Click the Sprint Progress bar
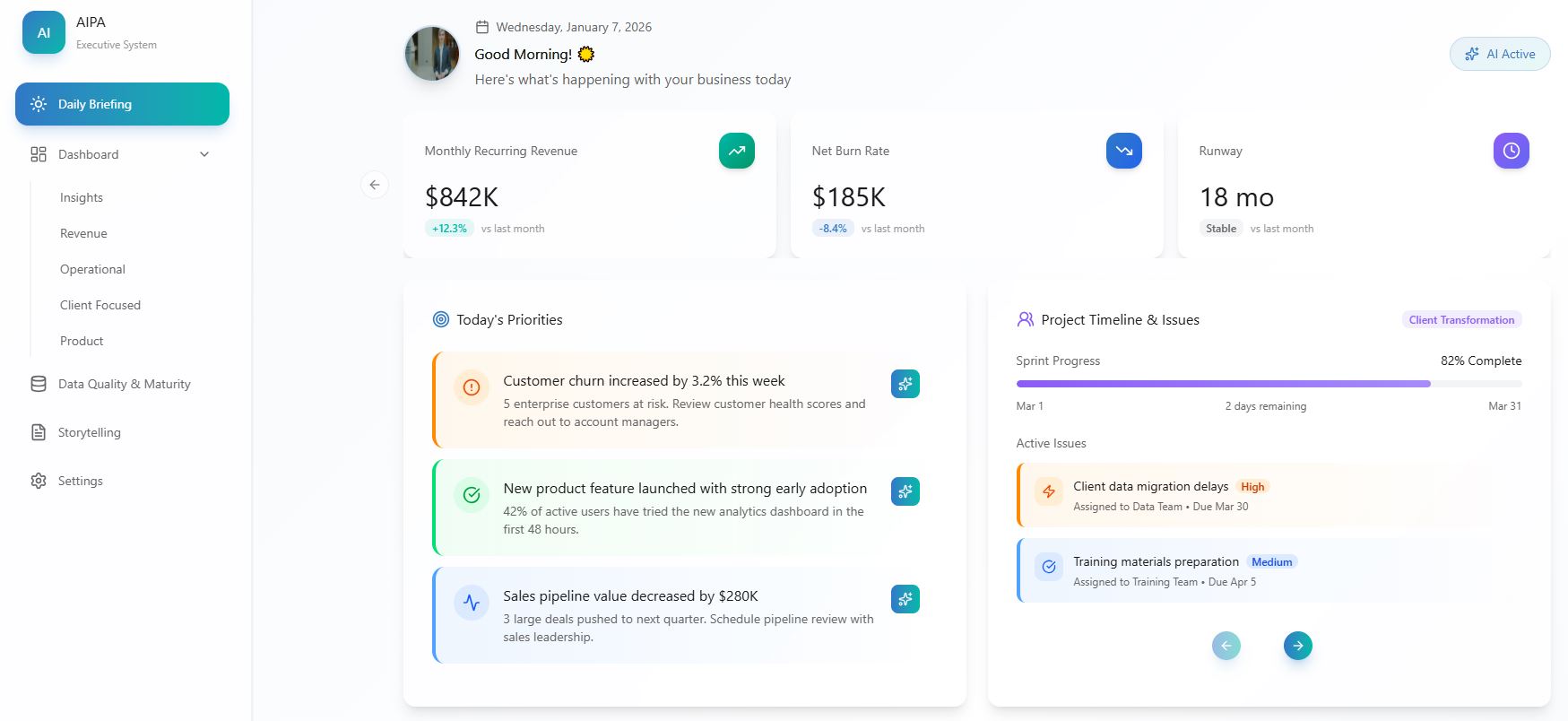Viewport: 1568px width, 721px height. point(1268,384)
